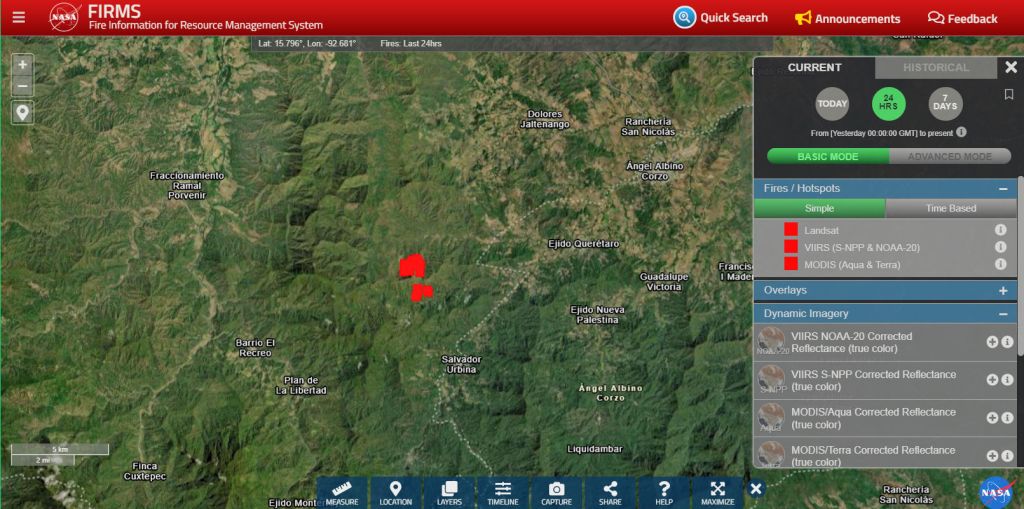Expand the Overlays section
This screenshot has width=1024, height=509.
point(1002,290)
